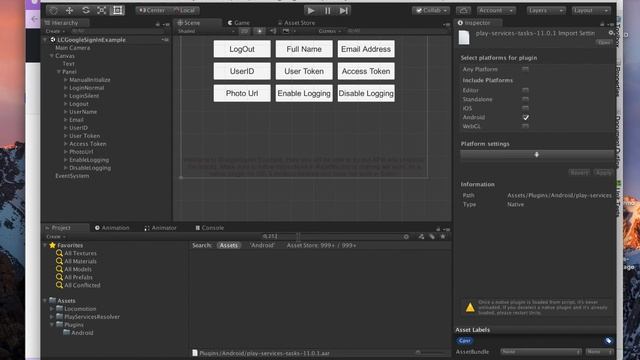
Task: Switch to the Game tab
Action: point(239,23)
